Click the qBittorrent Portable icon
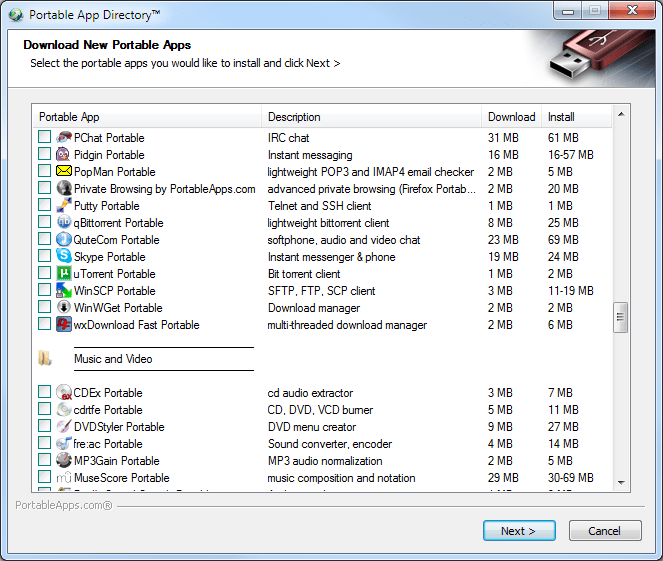Viewport: 663px width, 561px height. tap(64, 223)
